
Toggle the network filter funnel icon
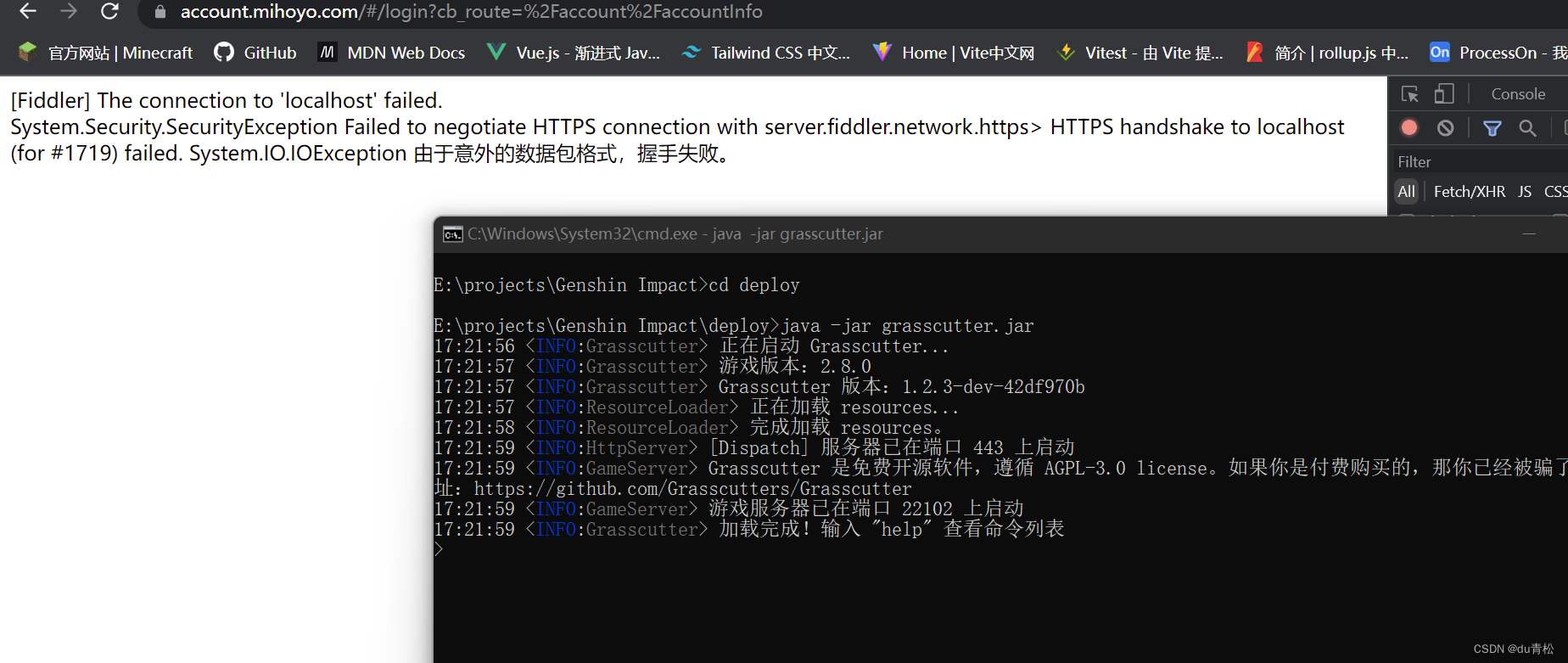coord(1492,128)
